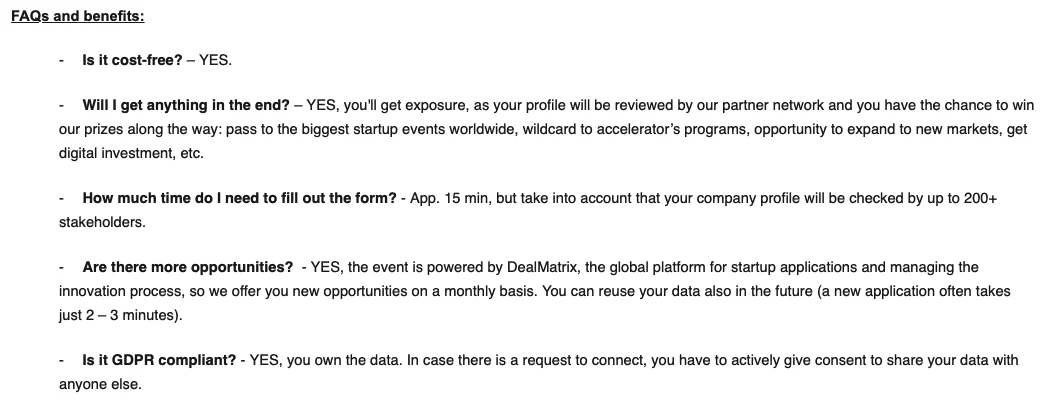Viewport: 1043px width, 403px height.
Task: Place cursor on "App. 15 min" text
Action: [x=446, y=198]
